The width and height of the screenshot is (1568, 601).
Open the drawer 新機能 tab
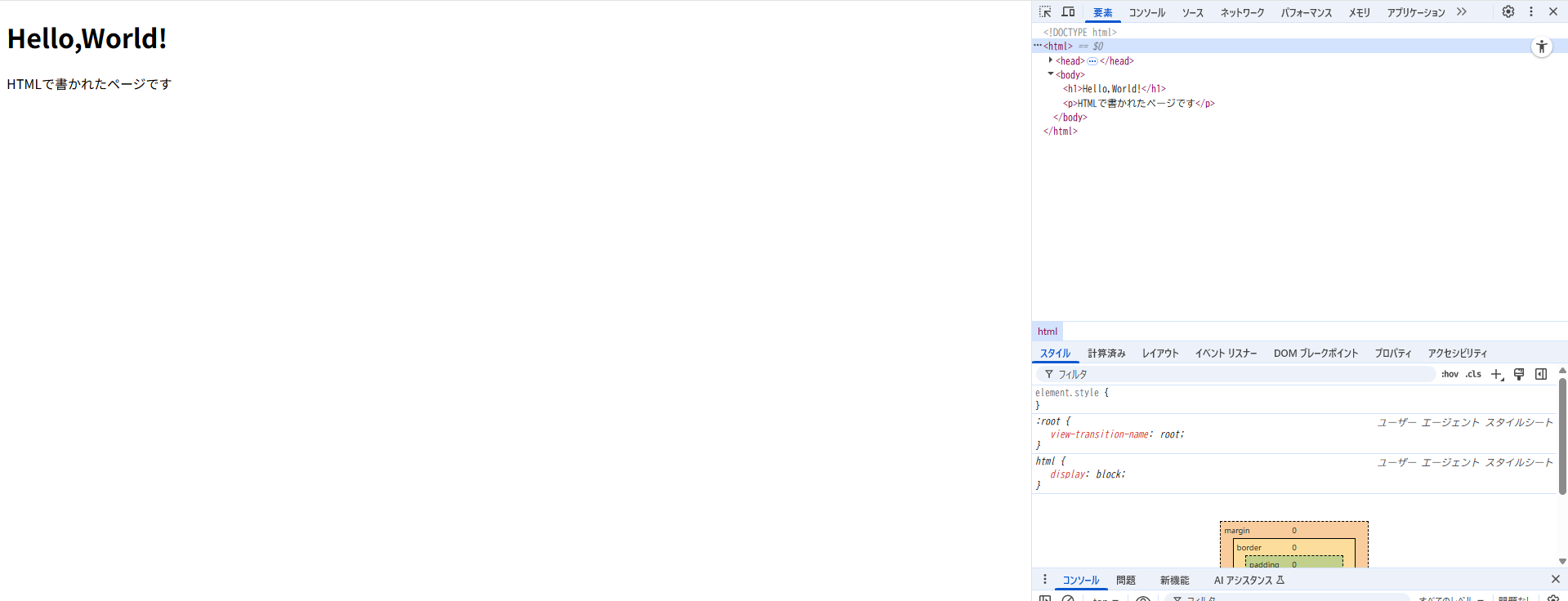pyautogui.click(x=1174, y=581)
